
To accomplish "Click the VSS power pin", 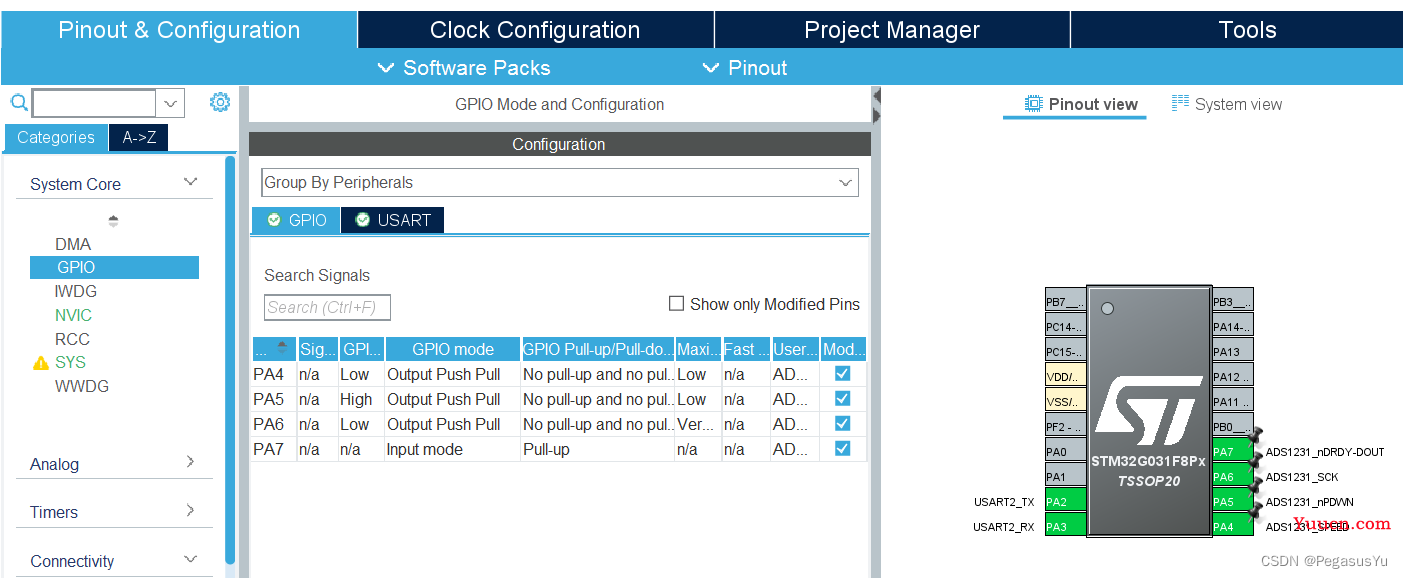I will pos(1065,401).
